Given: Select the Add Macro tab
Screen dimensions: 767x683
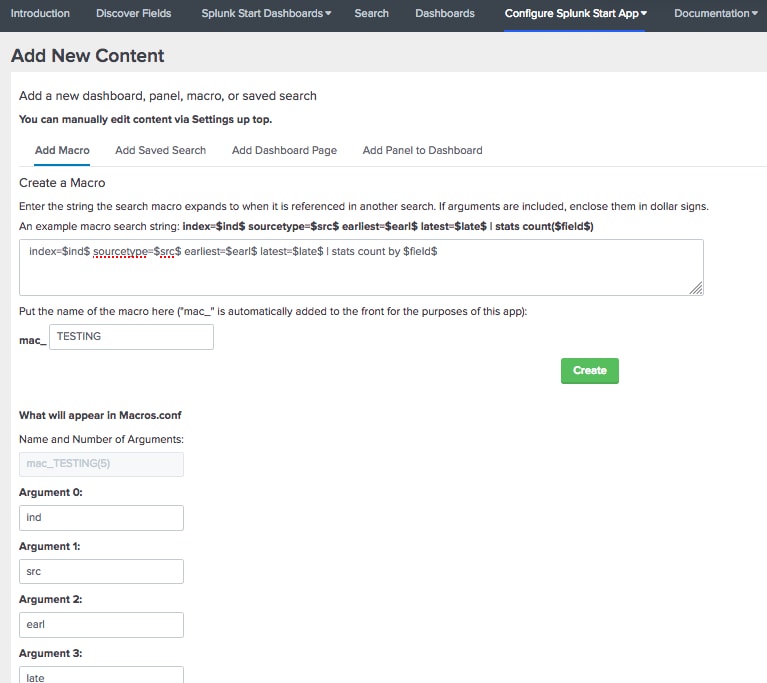Looking at the screenshot, I should (62, 150).
